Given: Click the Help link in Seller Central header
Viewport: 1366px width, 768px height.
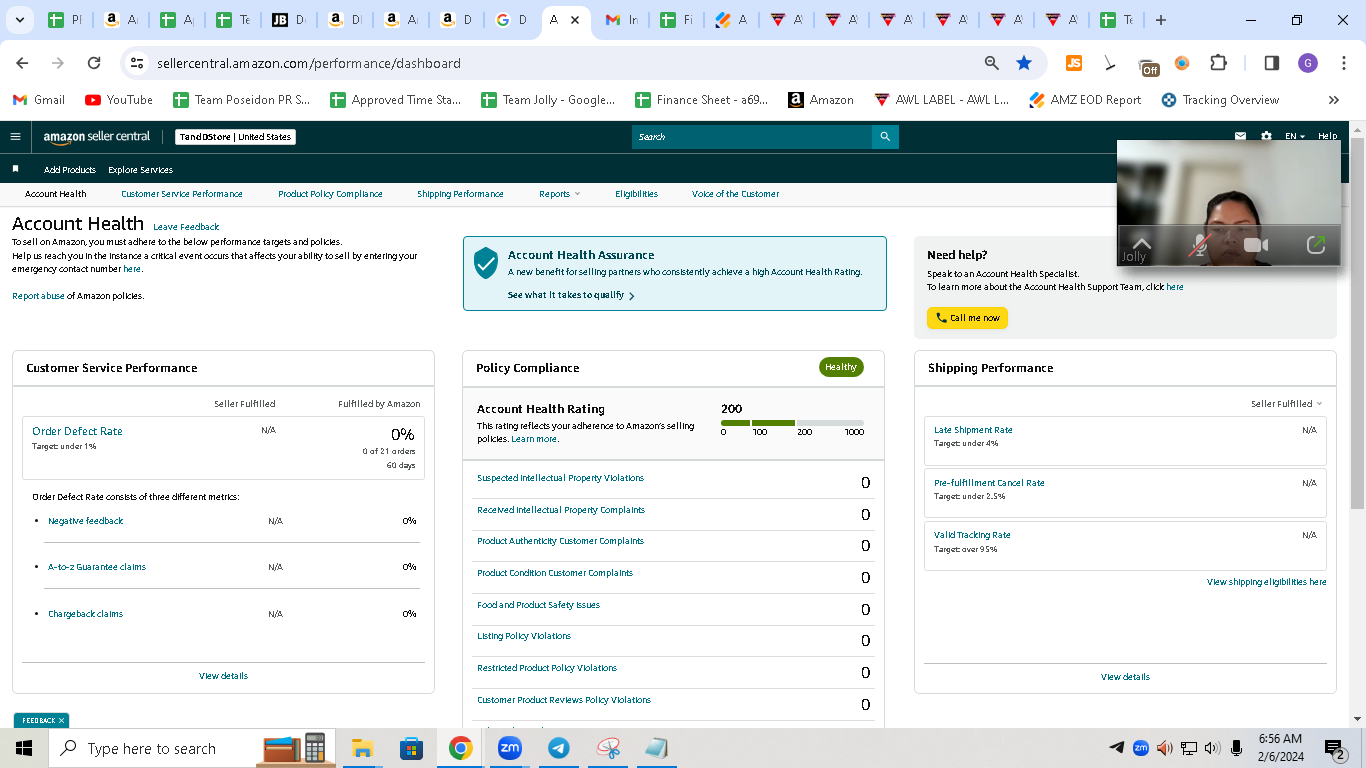Looking at the screenshot, I should point(1327,136).
